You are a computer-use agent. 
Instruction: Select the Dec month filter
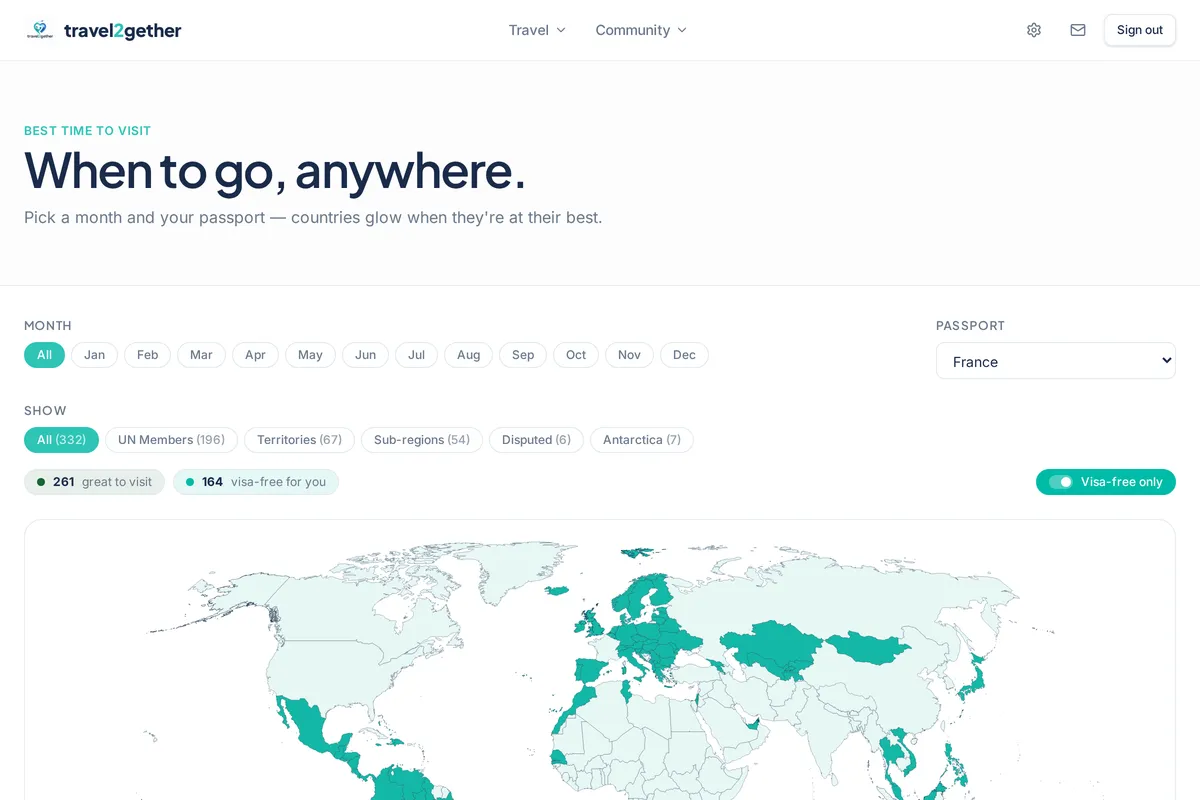(684, 355)
